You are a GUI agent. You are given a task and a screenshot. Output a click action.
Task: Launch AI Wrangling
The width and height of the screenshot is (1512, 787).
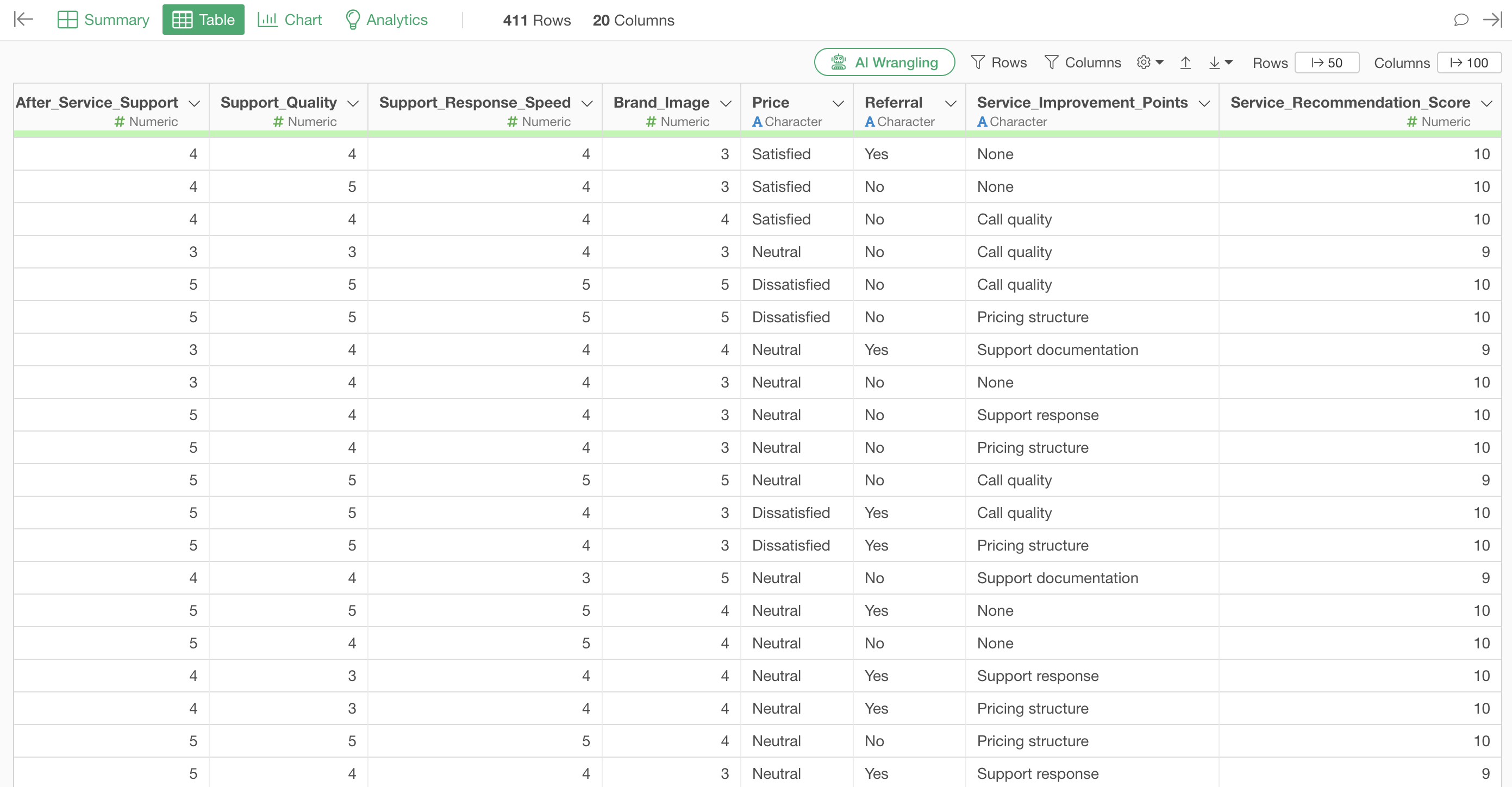(884, 62)
